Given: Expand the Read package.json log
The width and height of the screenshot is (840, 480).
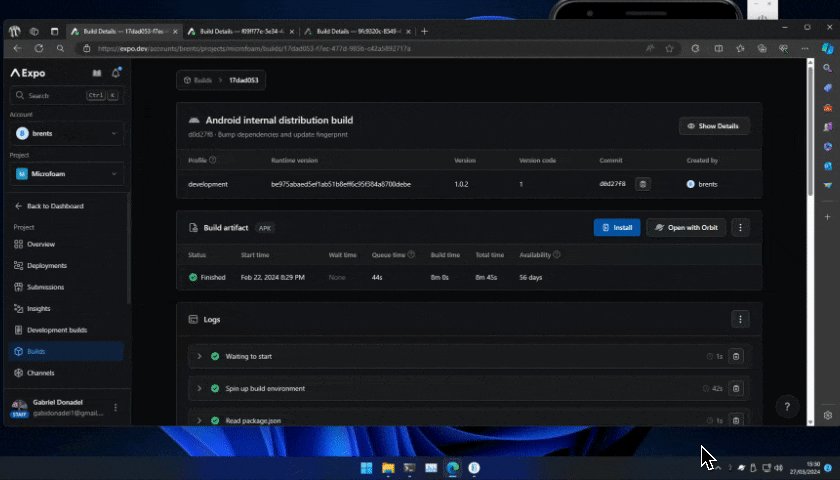Looking at the screenshot, I should tap(199, 421).
